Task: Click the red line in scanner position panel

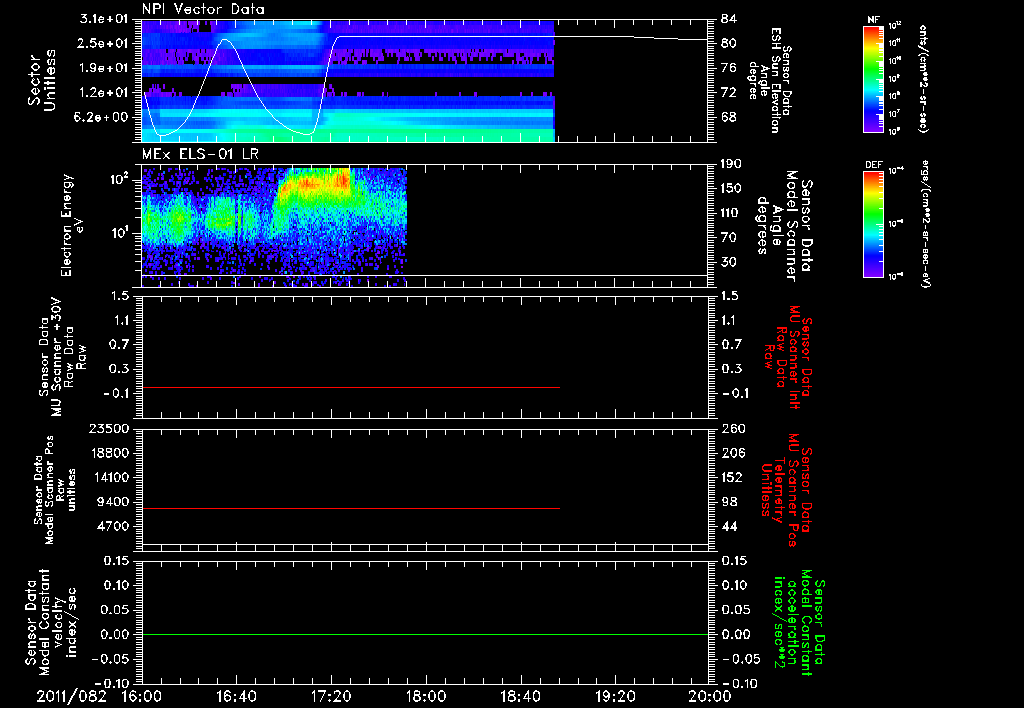Action: [x=351, y=508]
